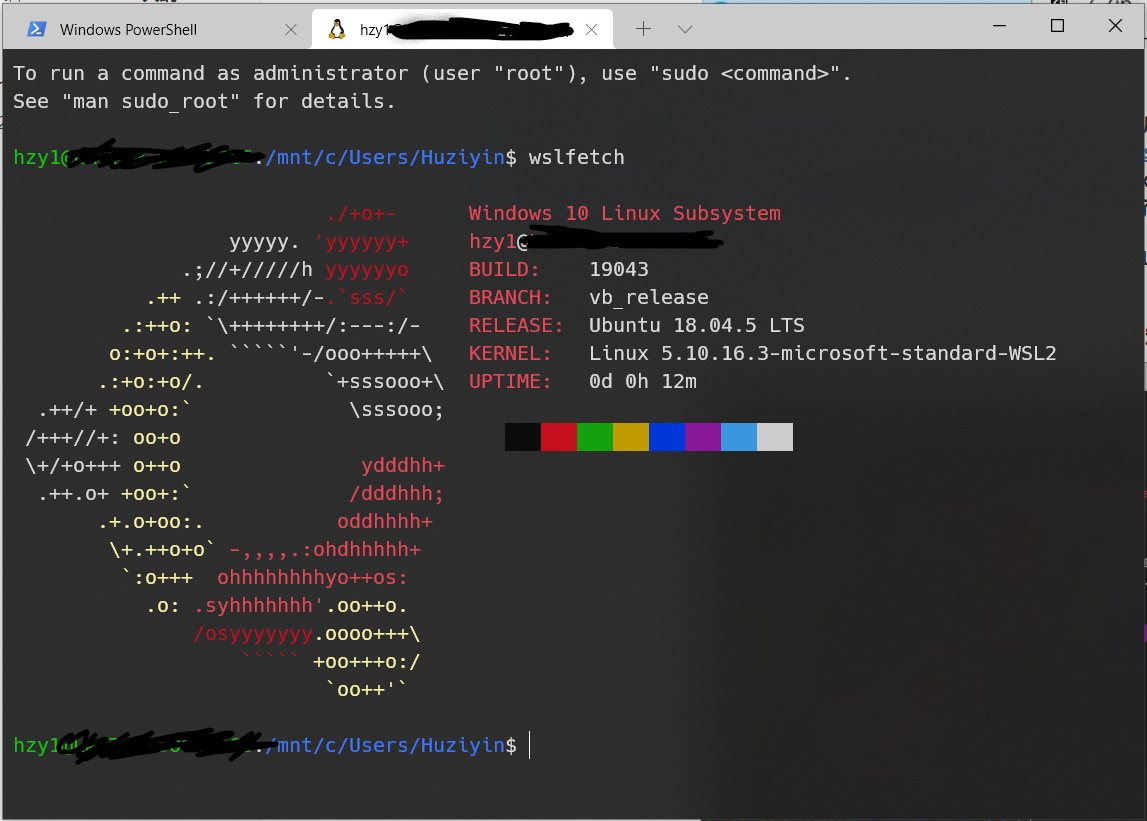Click the red color block
This screenshot has height=821, width=1147.
559,437
